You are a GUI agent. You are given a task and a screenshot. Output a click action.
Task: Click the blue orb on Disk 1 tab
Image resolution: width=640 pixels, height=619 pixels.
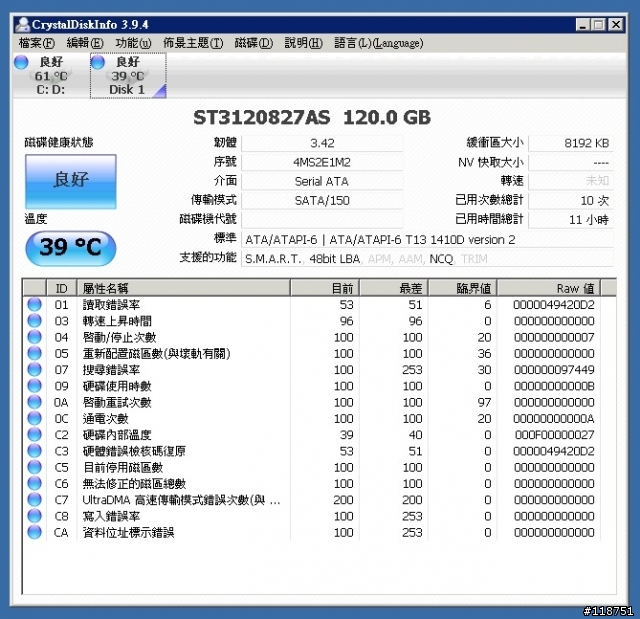click(x=98, y=62)
